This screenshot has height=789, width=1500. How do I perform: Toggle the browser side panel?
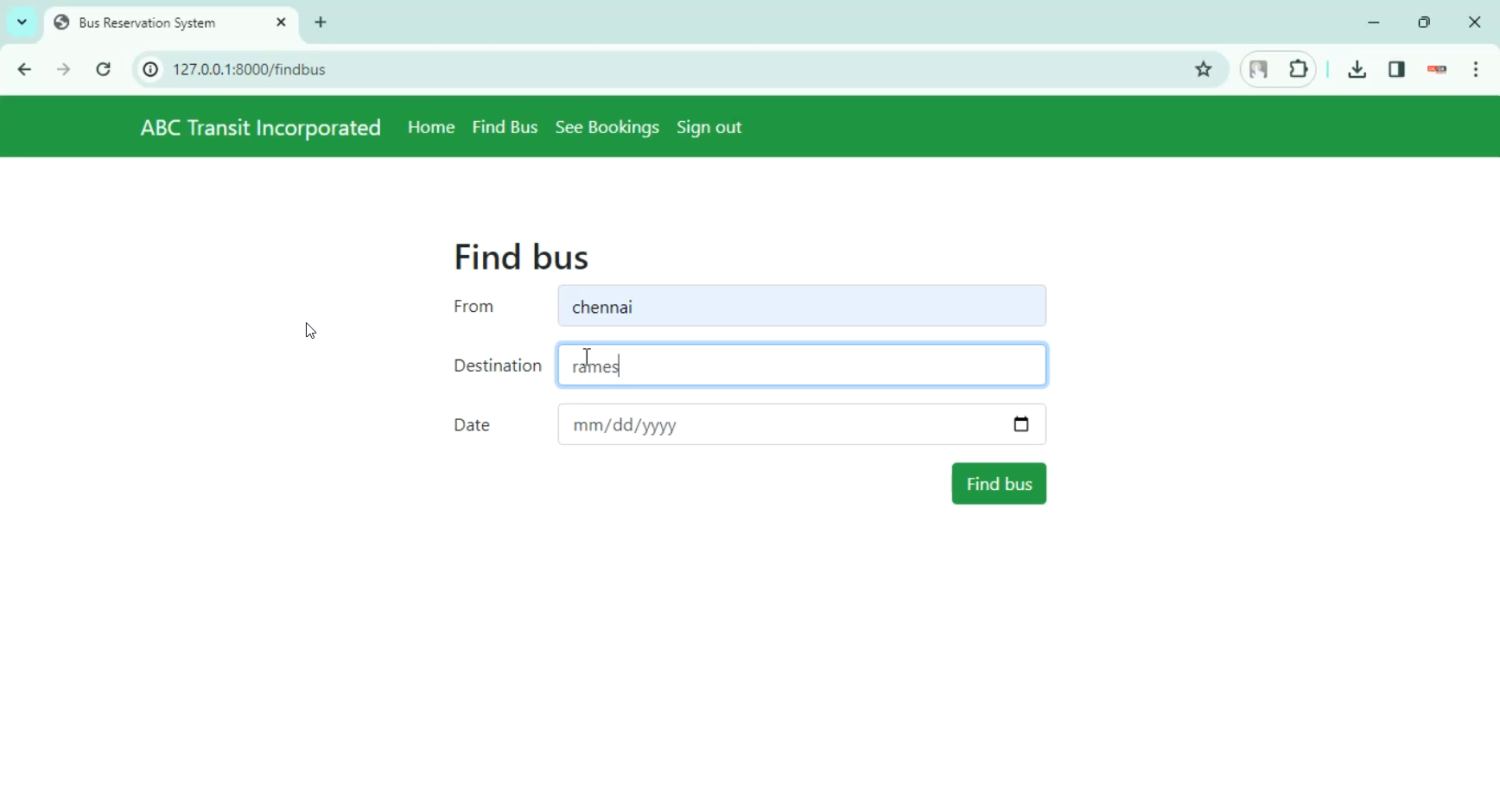coord(1397,69)
